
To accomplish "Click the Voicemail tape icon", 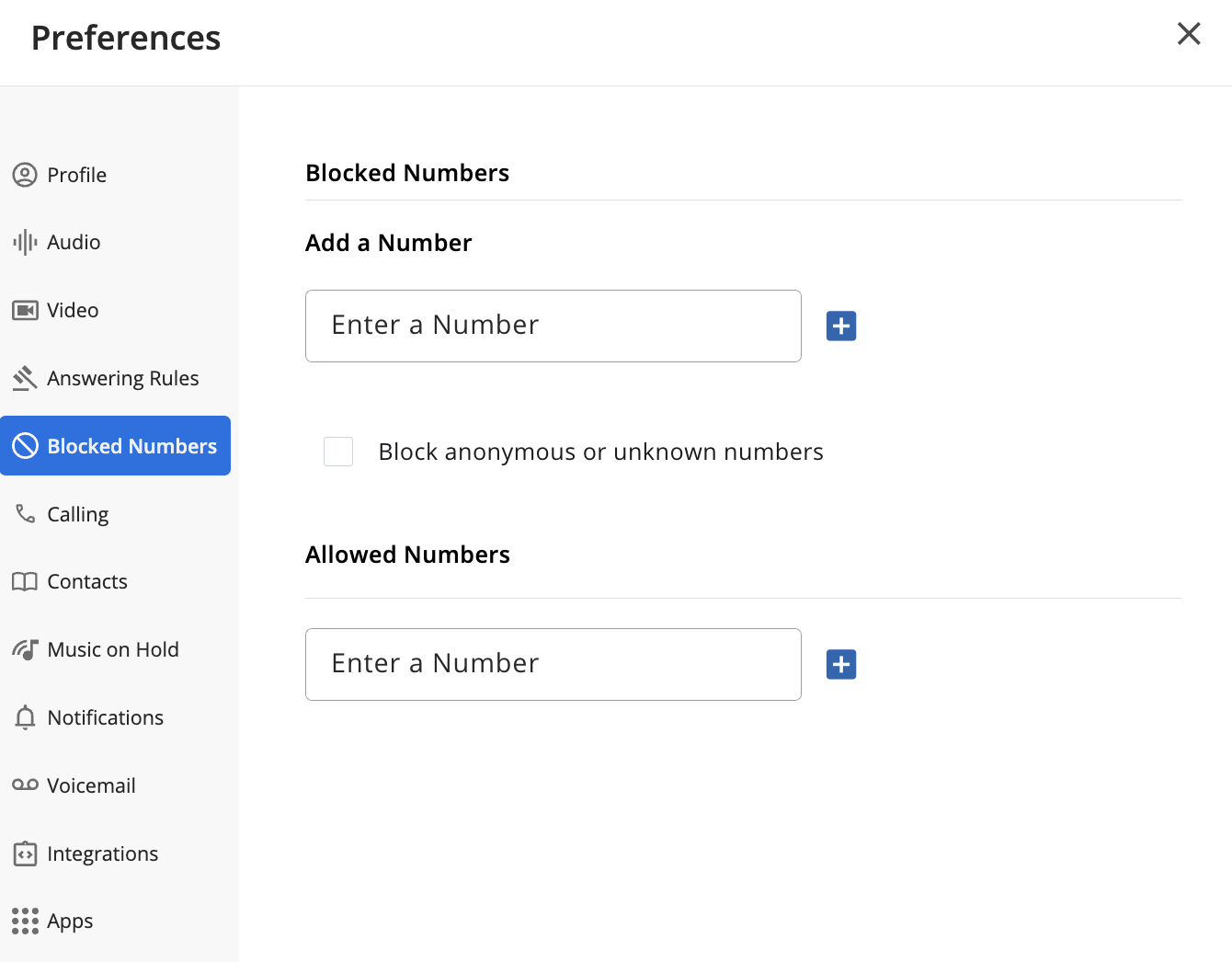I will (25, 784).
